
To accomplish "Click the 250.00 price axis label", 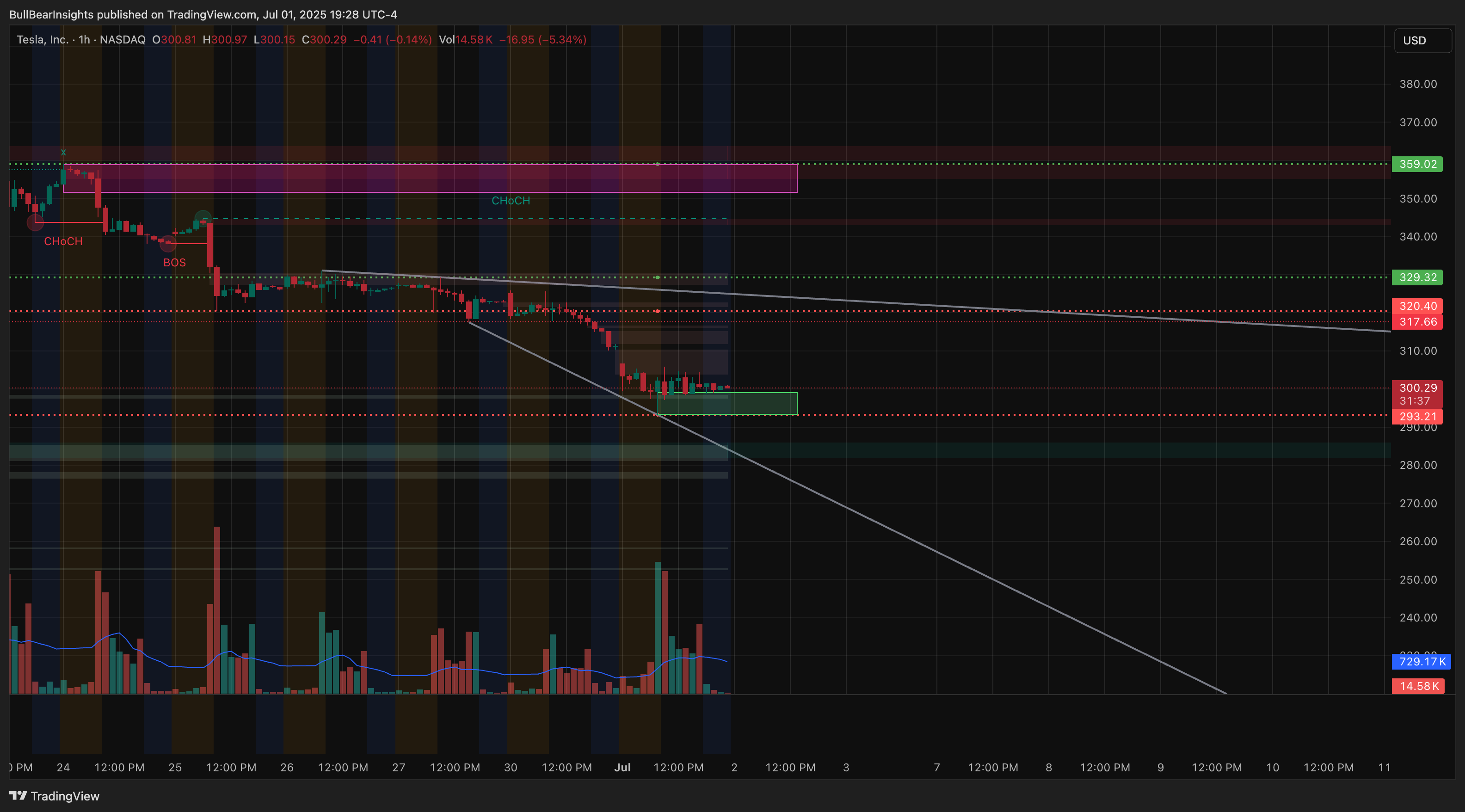I will pyautogui.click(x=1418, y=579).
